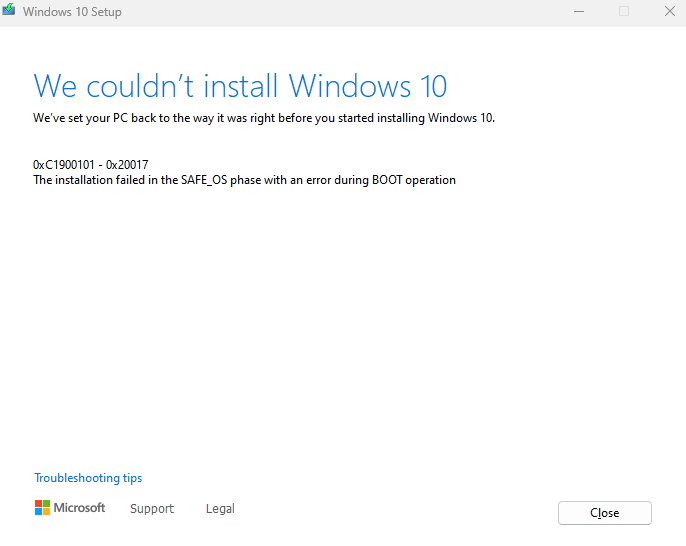
Task: Click the Microsoft logo
Action: (70, 508)
